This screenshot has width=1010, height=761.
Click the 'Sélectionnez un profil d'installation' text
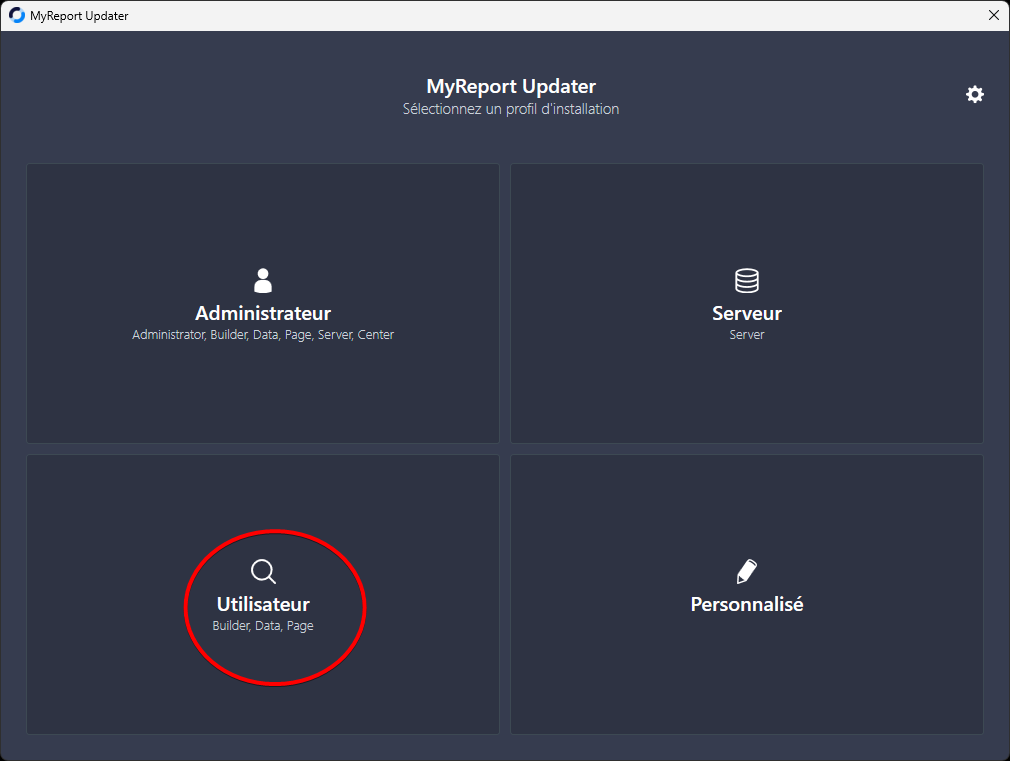511,109
